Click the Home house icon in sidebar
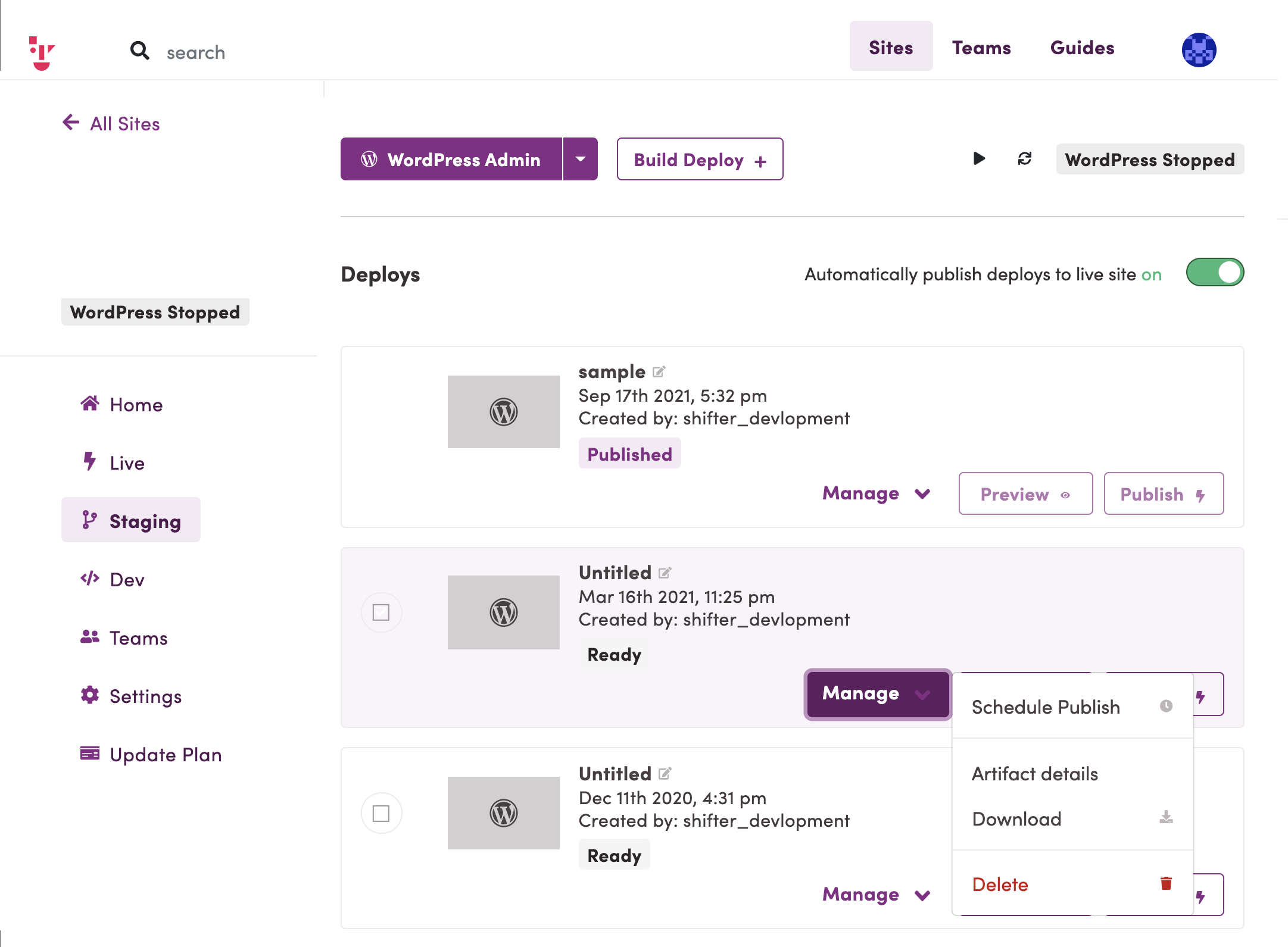The image size is (1288, 947). [x=90, y=404]
